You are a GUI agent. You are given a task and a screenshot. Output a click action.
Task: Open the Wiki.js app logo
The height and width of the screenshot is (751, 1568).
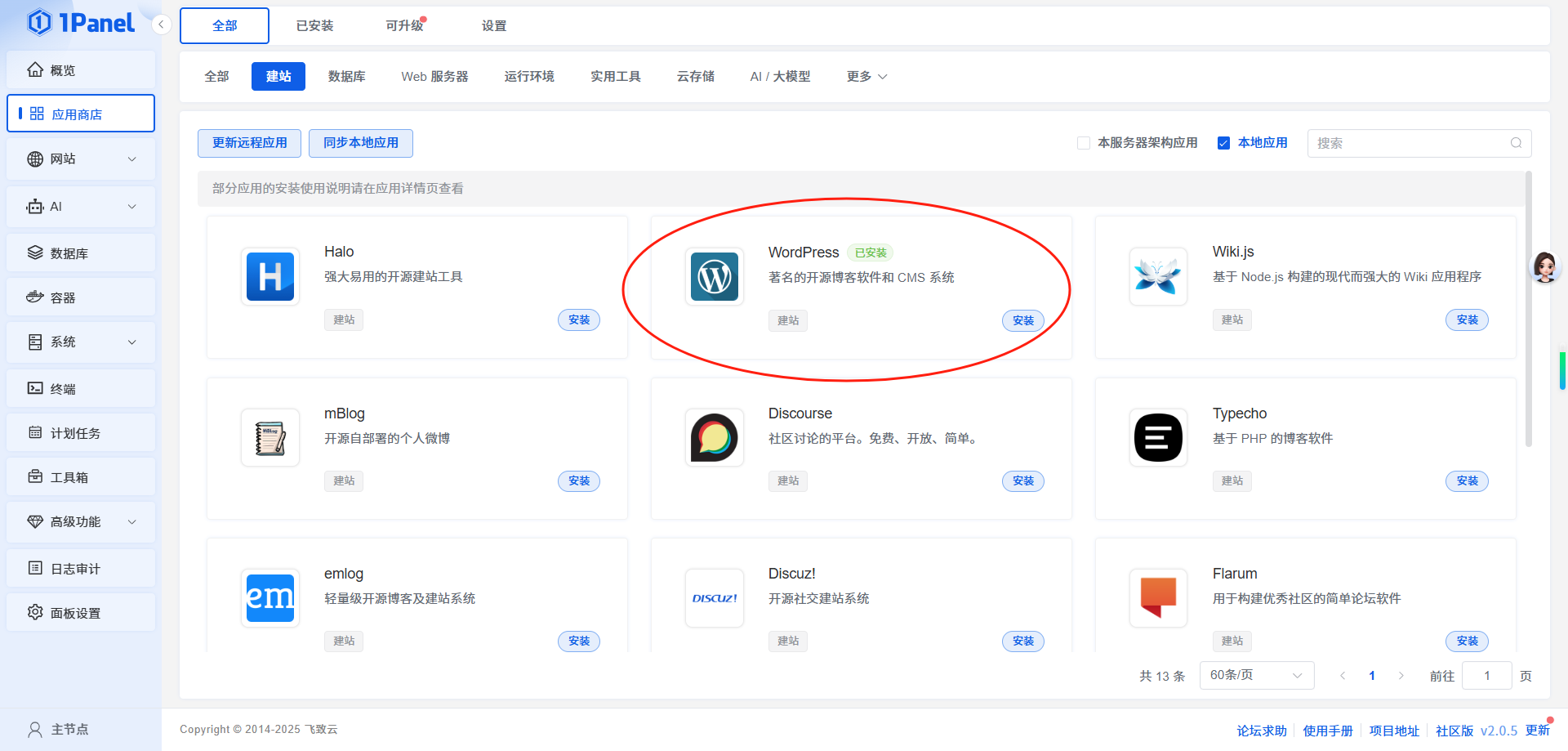[1158, 276]
